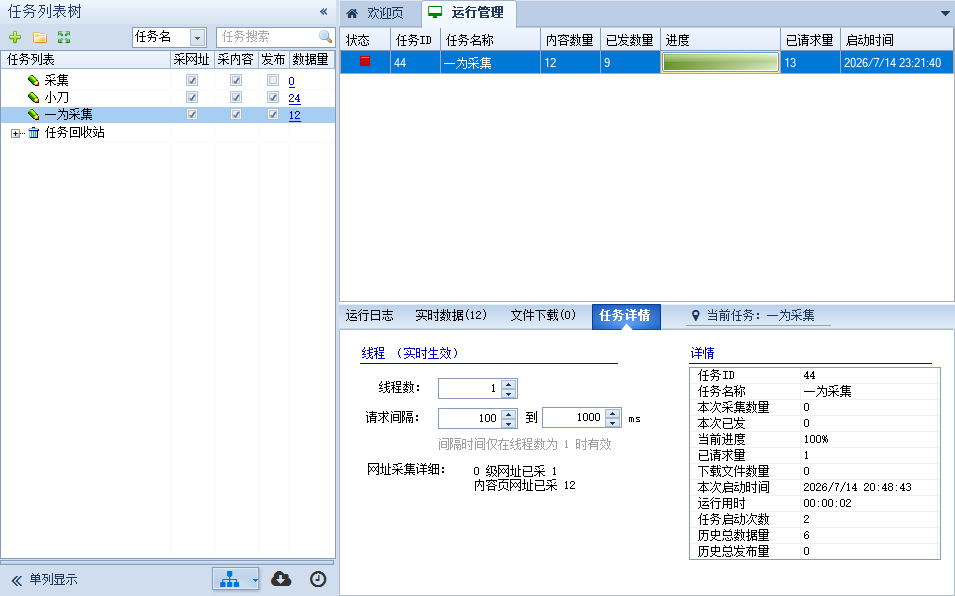Collapse the task list tree panel

coord(323,12)
